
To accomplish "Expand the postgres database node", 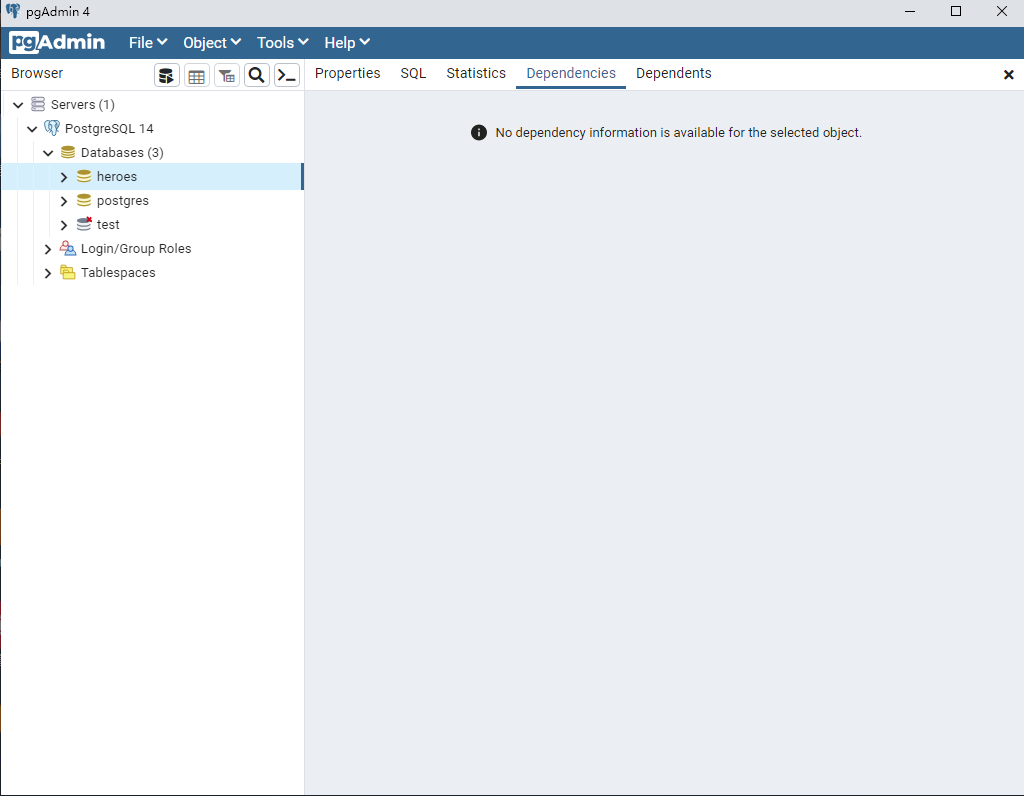I will pos(63,200).
